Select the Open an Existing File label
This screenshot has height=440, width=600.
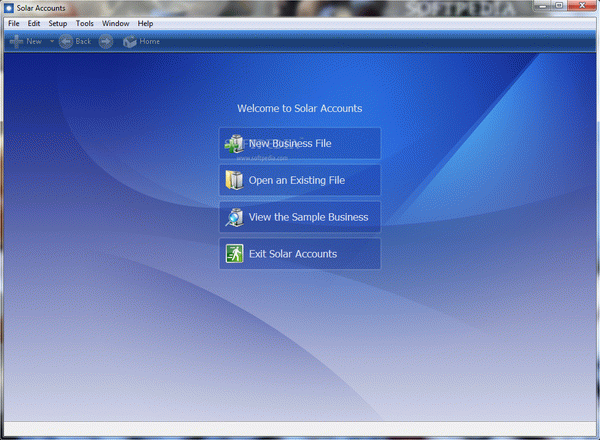[297, 180]
